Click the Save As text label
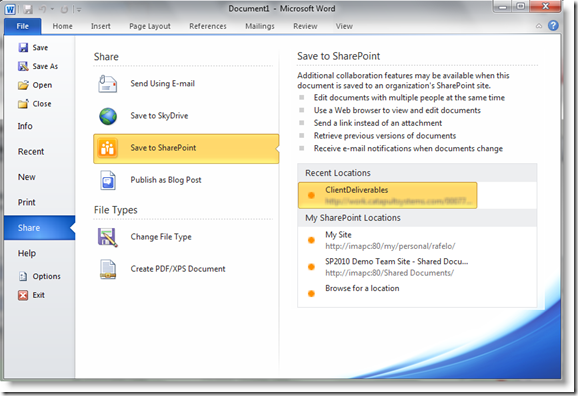The width and height of the screenshot is (578, 396). 45,66
